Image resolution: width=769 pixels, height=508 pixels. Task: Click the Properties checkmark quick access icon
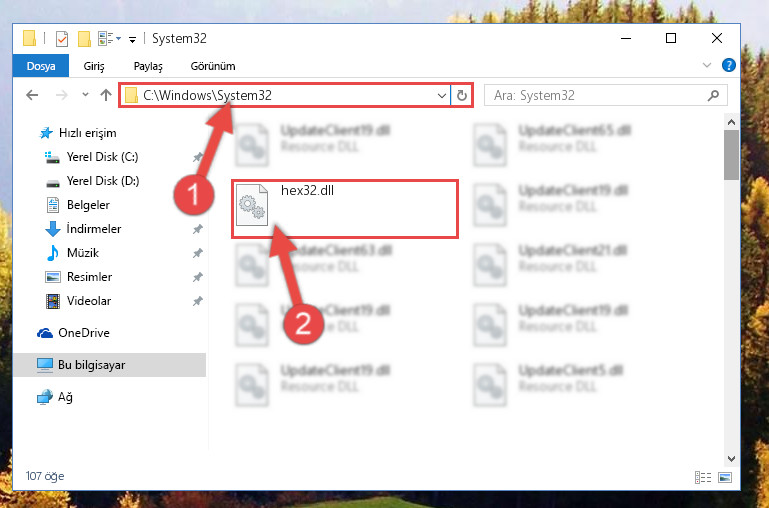(62, 38)
